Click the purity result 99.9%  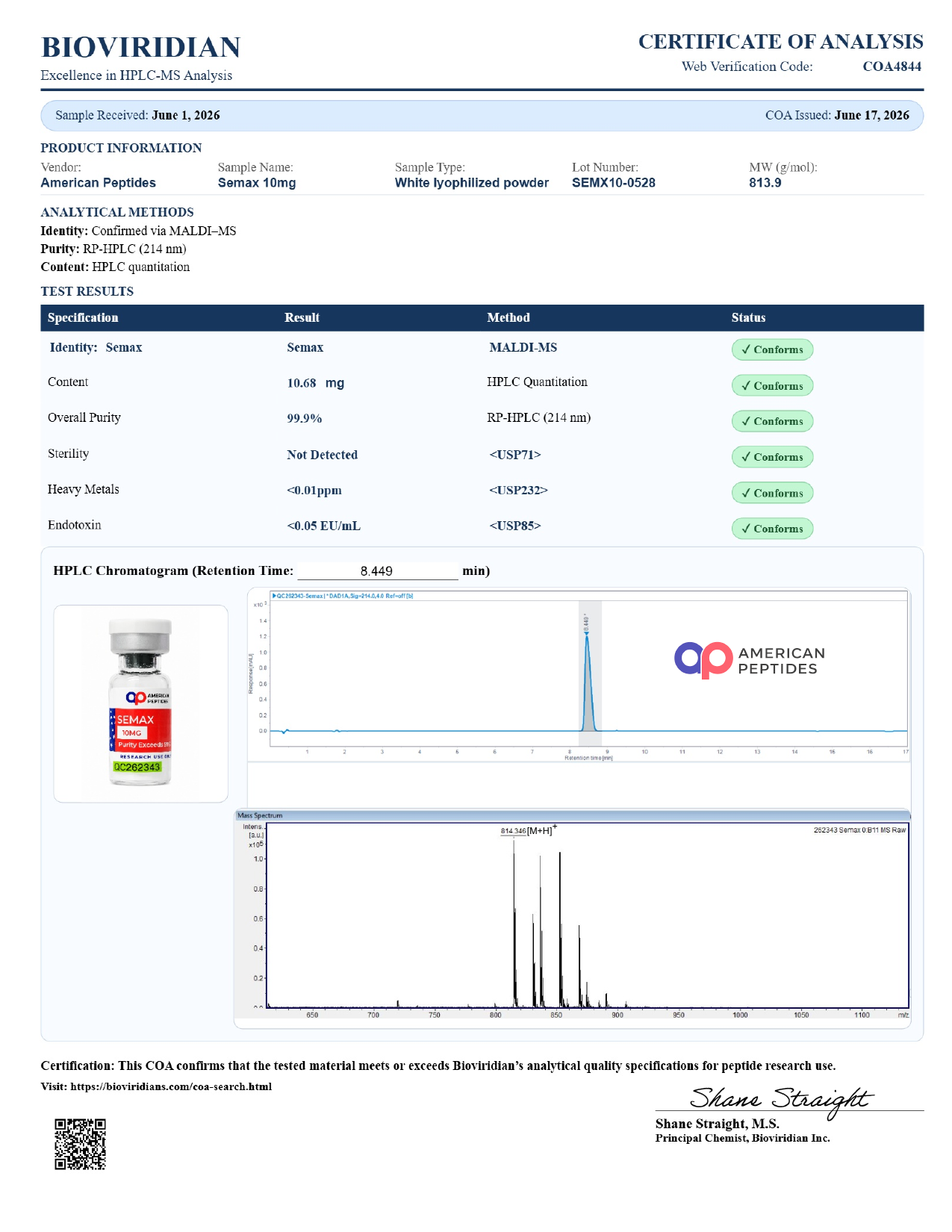pos(305,418)
